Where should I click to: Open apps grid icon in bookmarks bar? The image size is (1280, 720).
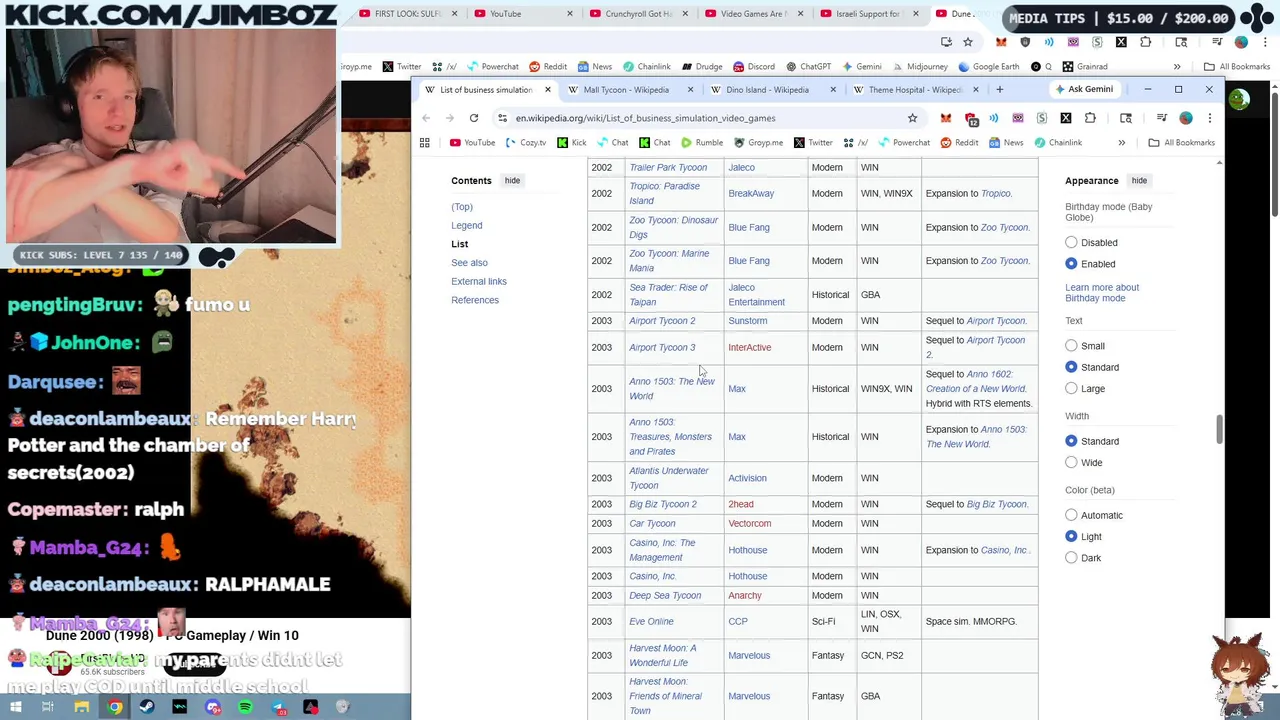(424, 143)
